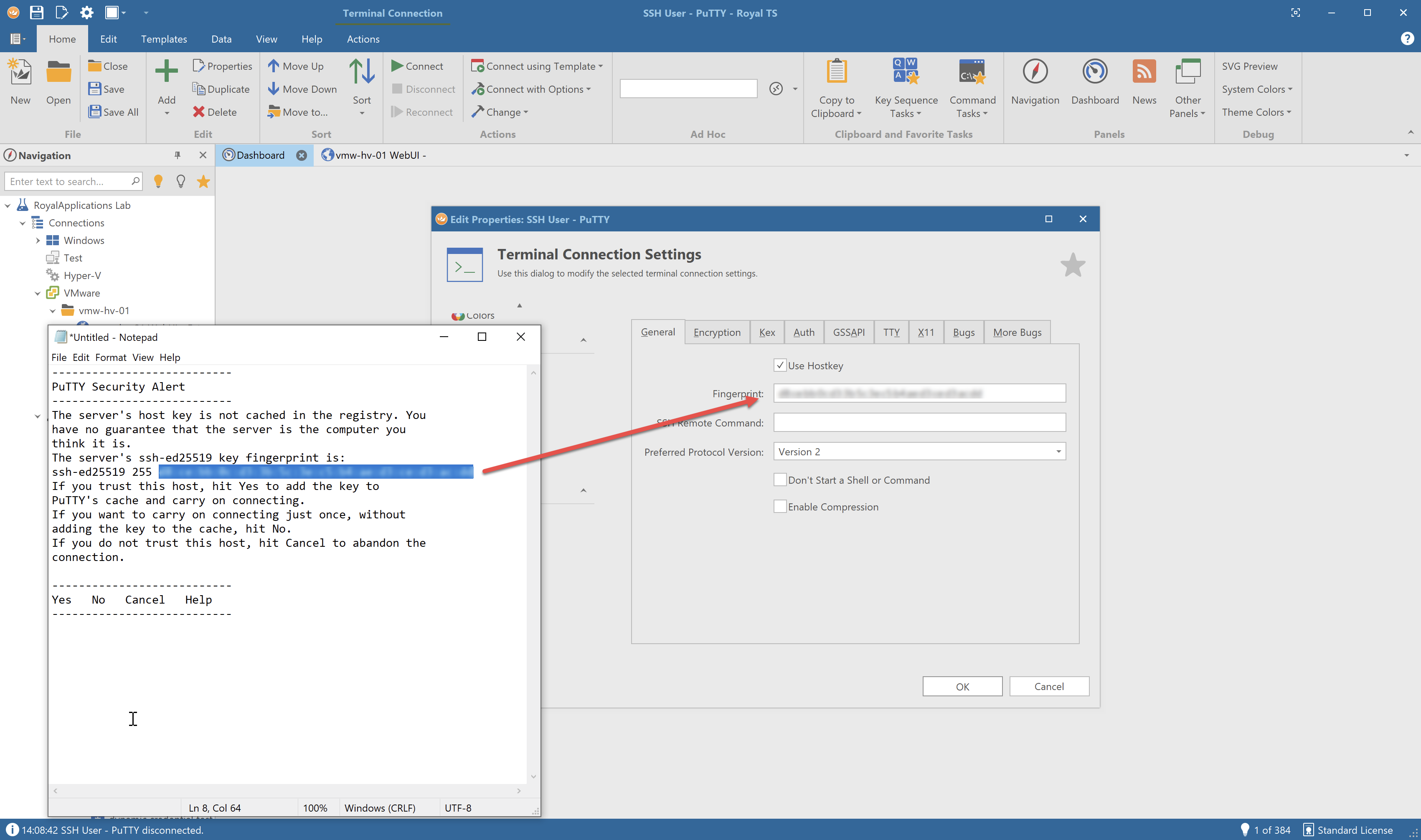1421x840 pixels.
Task: Click the Copy to Clipboard icon
Action: point(836,72)
